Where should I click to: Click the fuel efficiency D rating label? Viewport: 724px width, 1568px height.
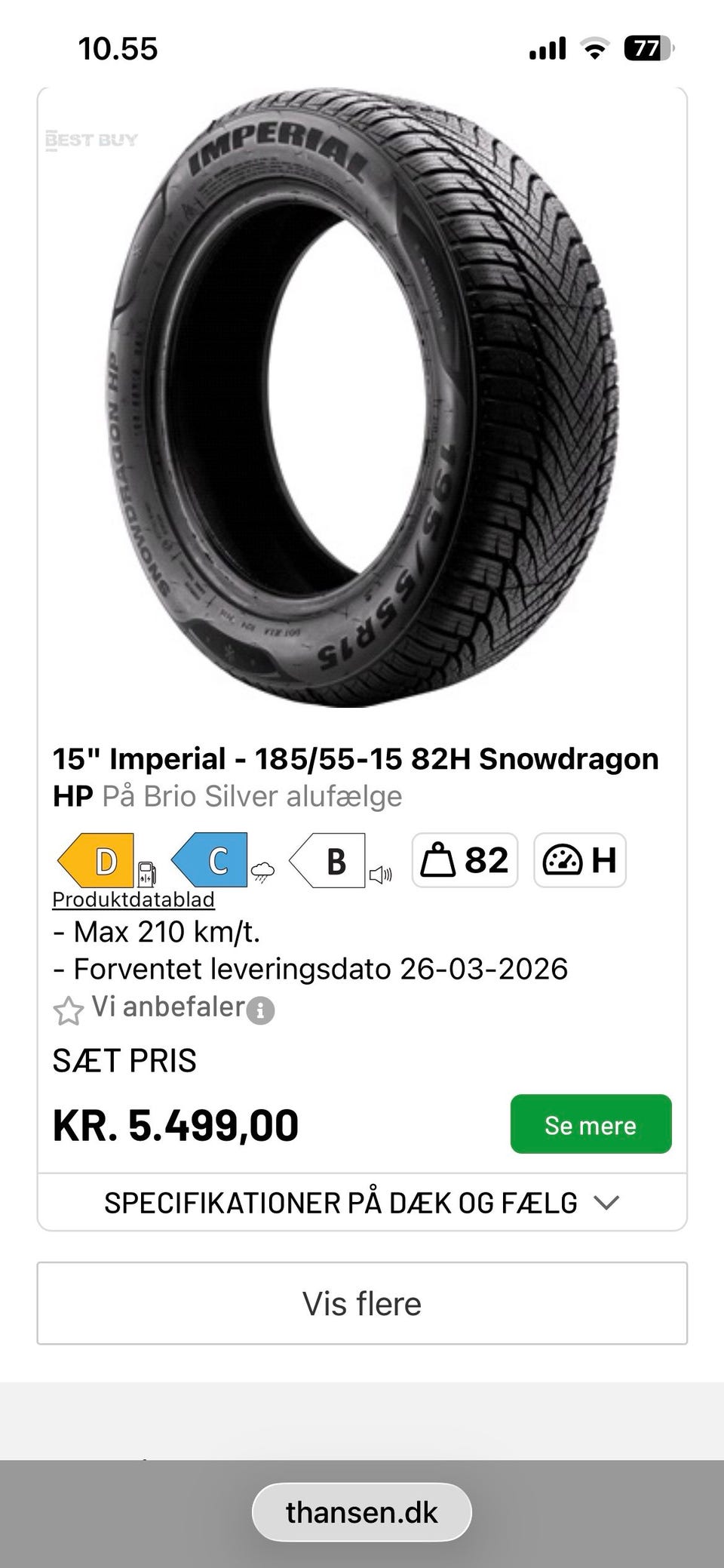point(97,860)
